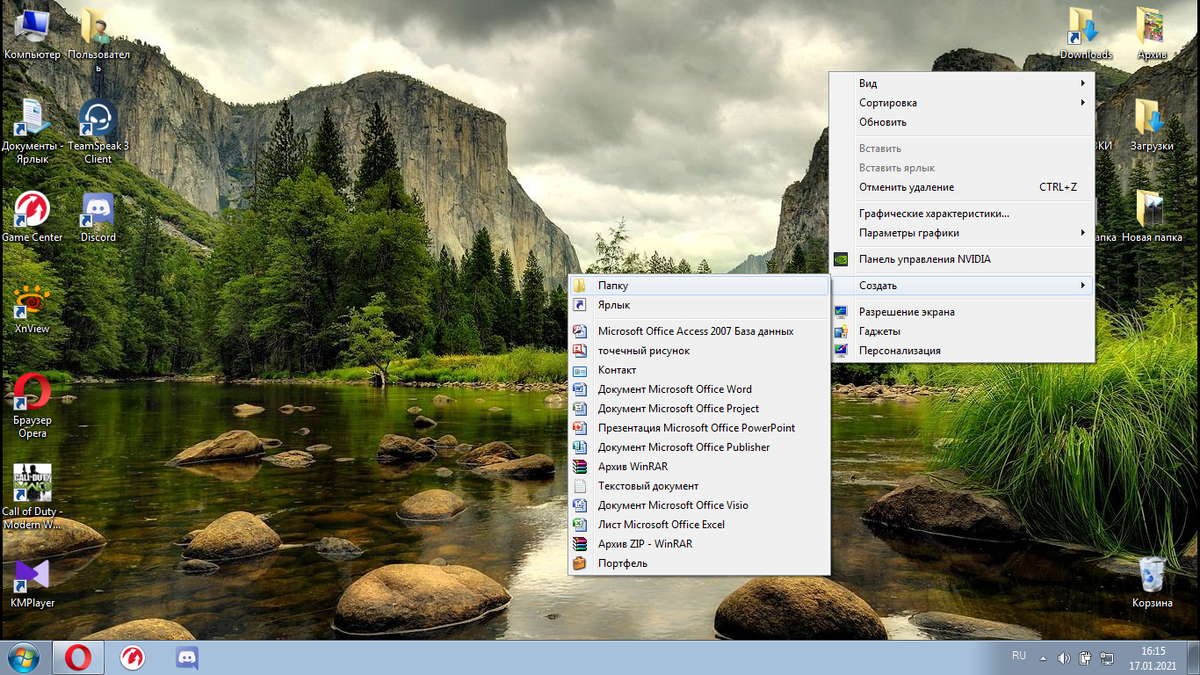Open Opera from the taskbar

click(79, 657)
